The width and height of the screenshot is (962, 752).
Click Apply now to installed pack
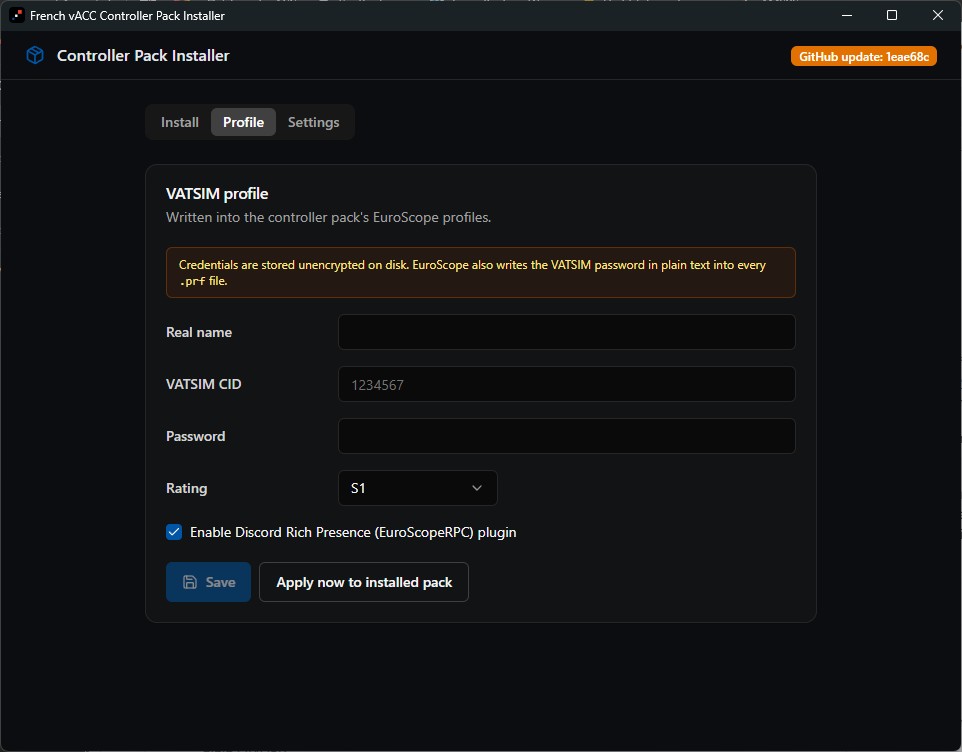pos(364,582)
